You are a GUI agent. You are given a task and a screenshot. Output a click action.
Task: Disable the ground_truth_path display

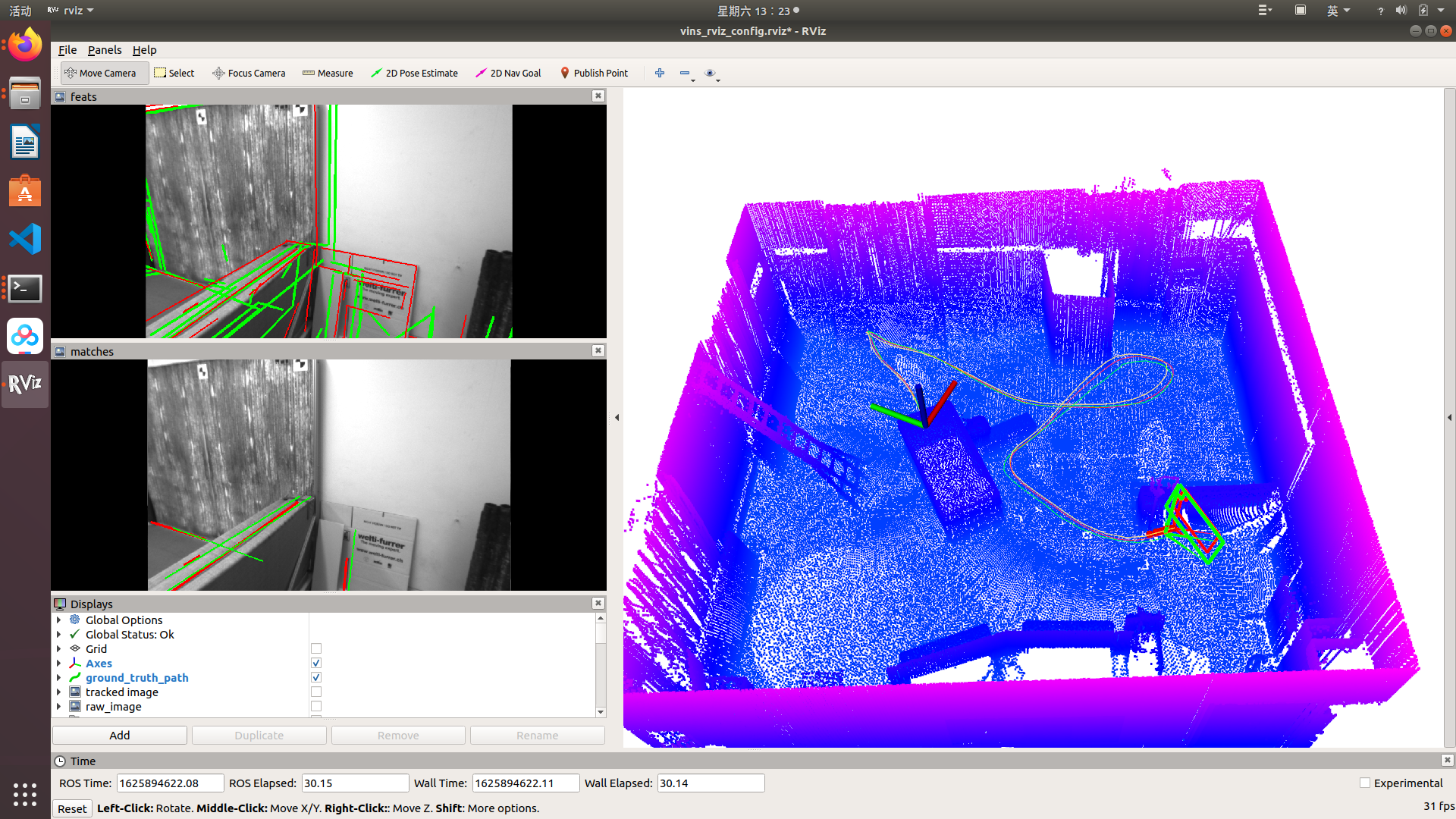315,677
